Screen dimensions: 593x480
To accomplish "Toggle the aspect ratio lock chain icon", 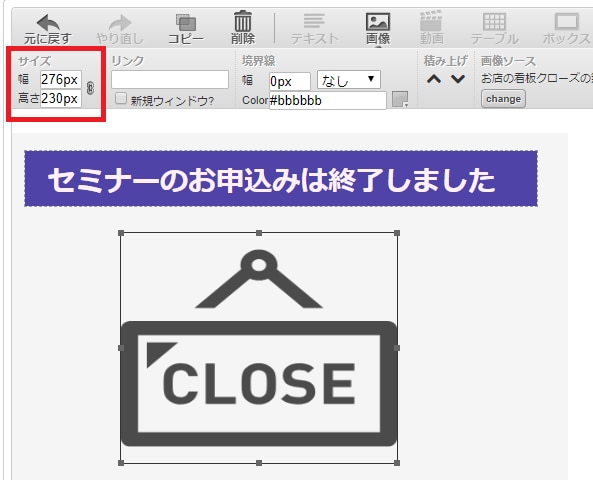I will 90,88.
